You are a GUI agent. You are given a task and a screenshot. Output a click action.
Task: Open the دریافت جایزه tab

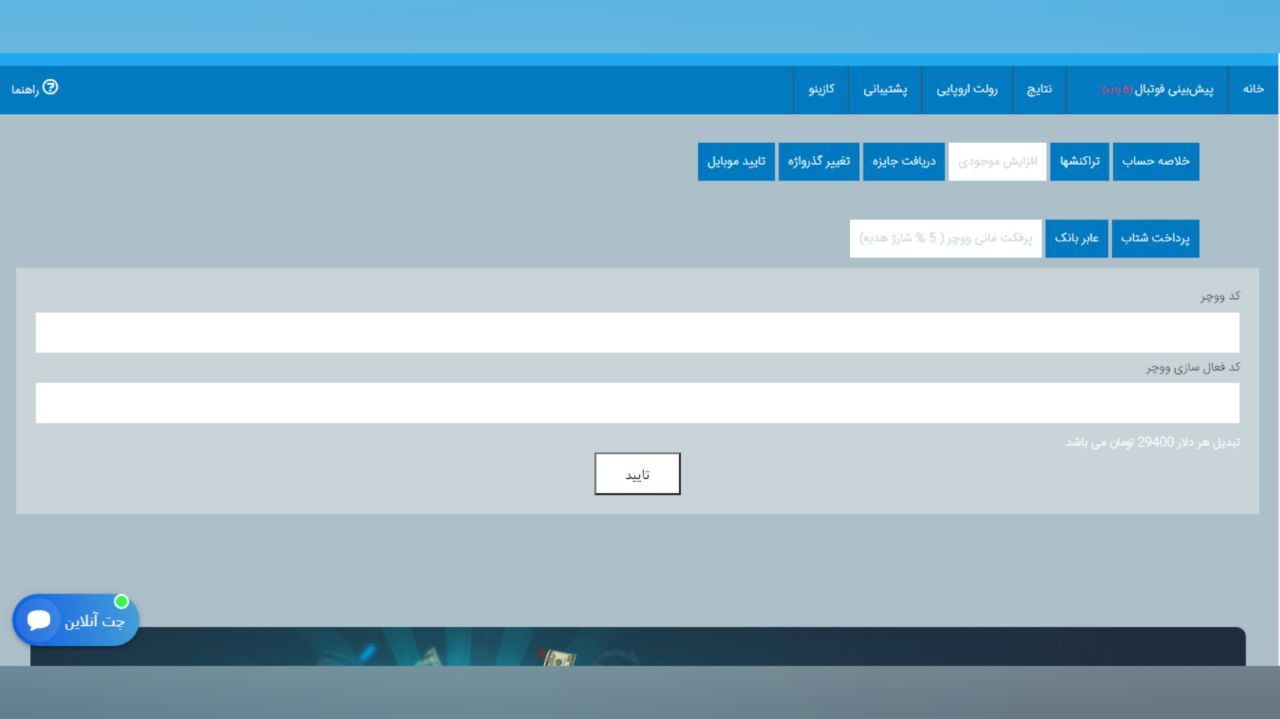coord(904,161)
